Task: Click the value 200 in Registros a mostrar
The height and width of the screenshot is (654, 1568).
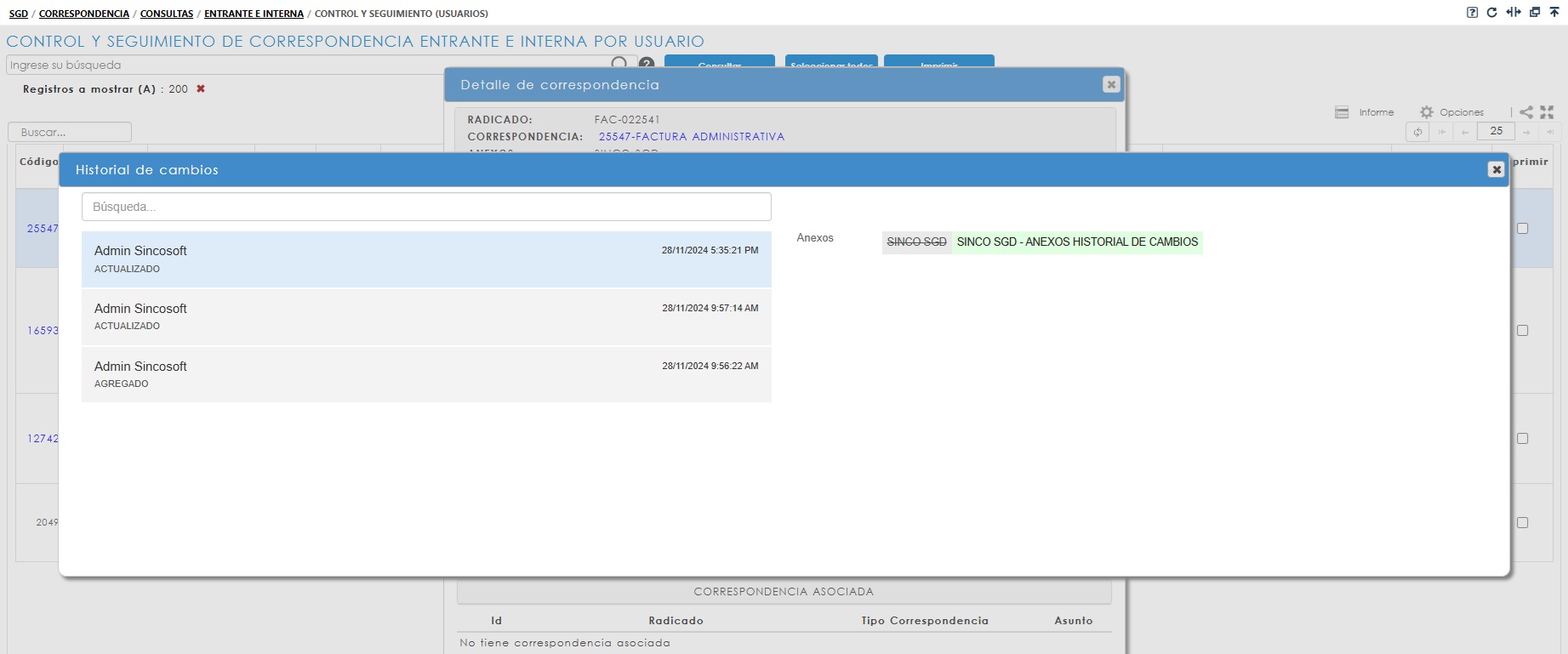Action: 178,88
